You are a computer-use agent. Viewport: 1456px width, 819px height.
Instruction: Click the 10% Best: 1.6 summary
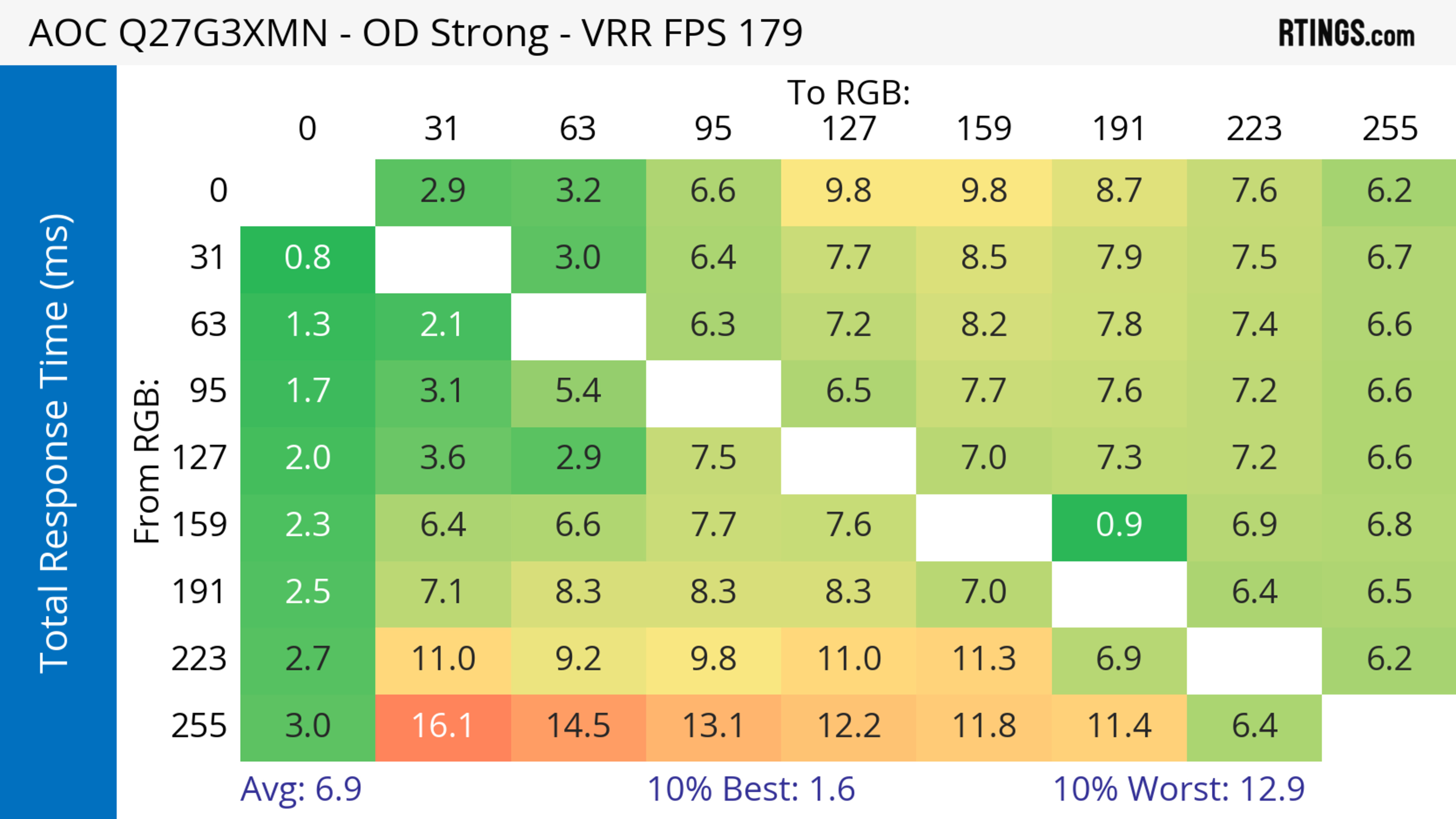(x=751, y=789)
